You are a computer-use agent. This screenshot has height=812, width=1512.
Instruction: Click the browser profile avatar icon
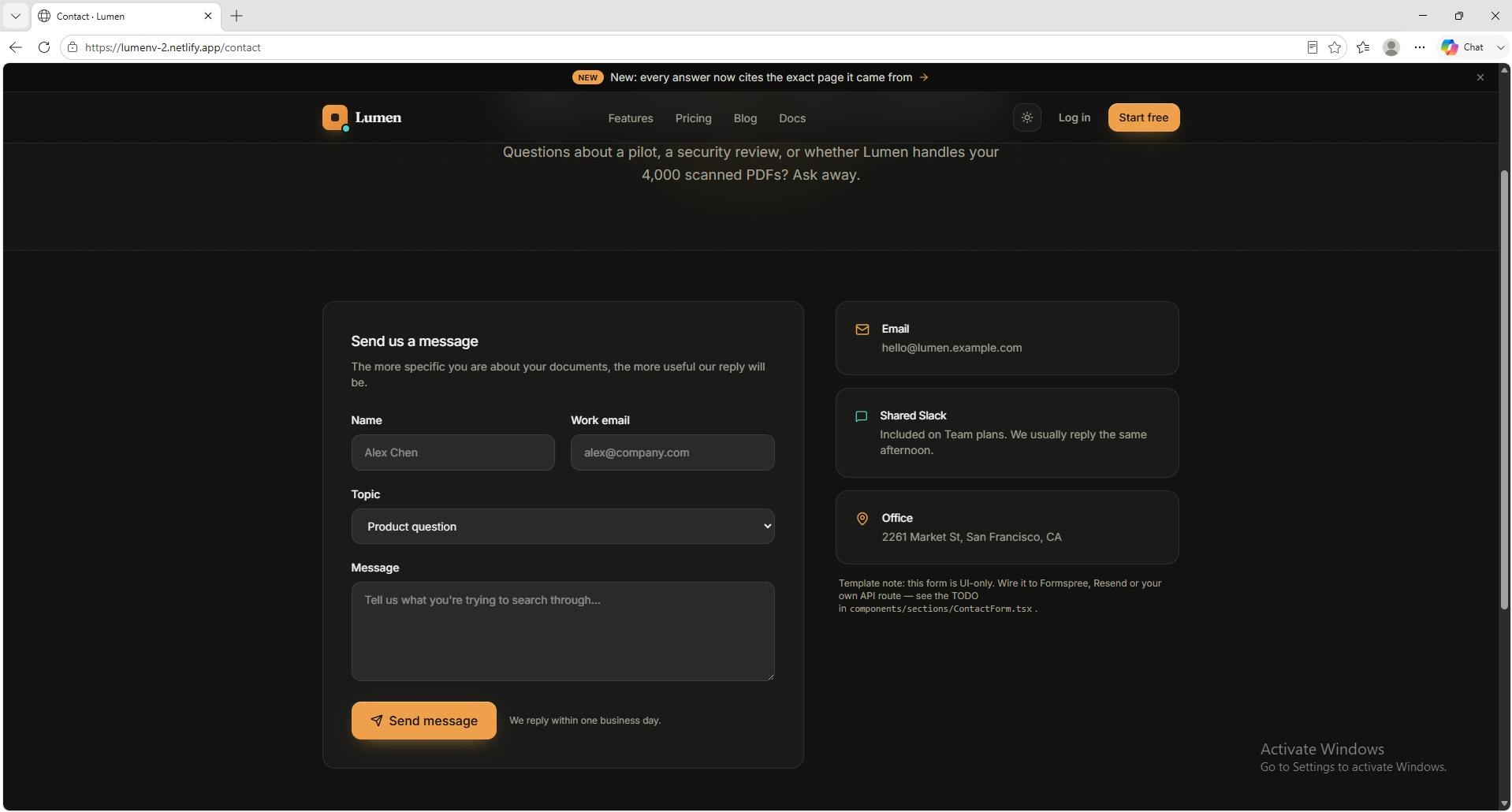(x=1391, y=47)
